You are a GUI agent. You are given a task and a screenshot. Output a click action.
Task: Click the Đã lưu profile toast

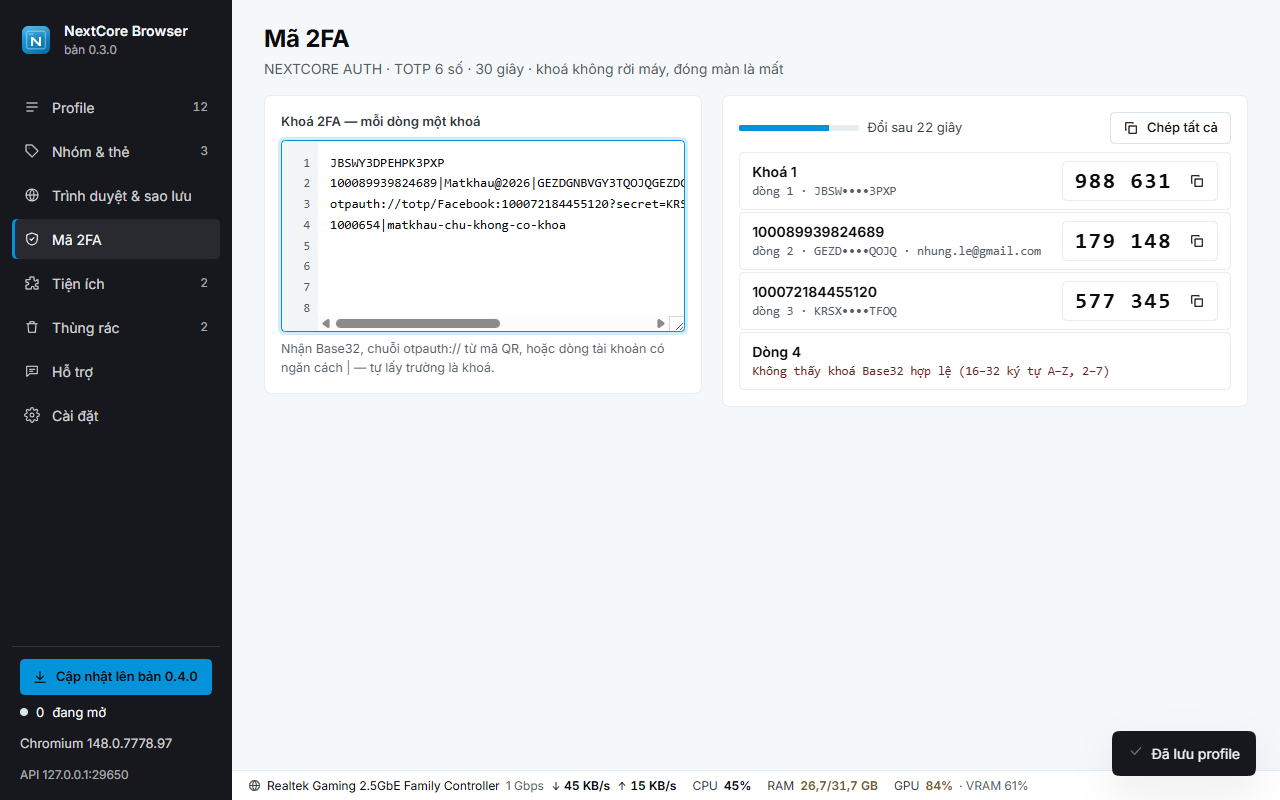point(1184,754)
